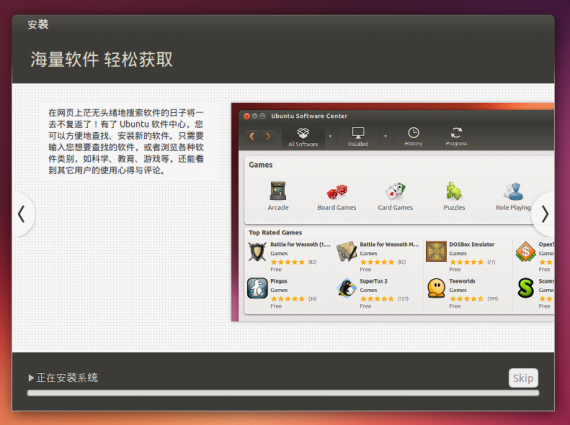Click the Battle for Wesnoth Map Editor icon
Image resolution: width=570 pixels, height=425 pixels.
point(346,252)
